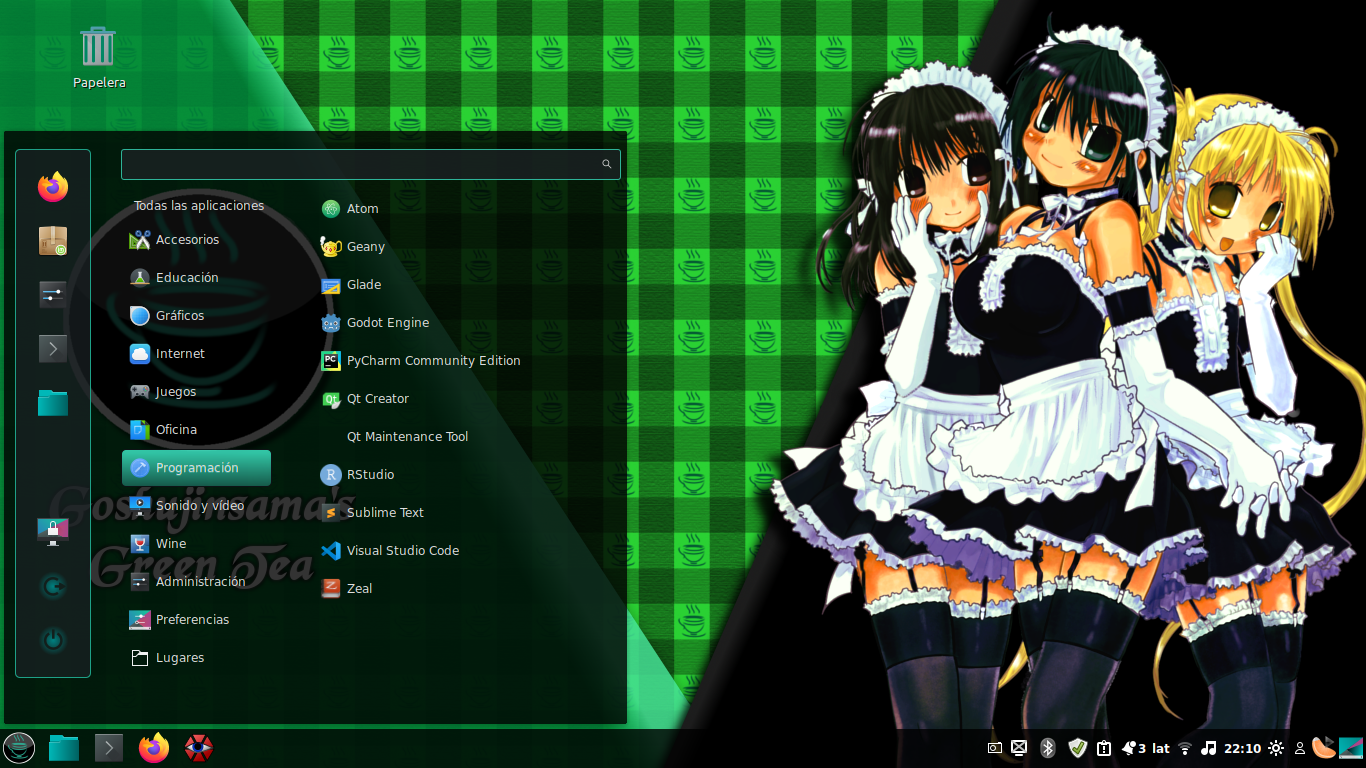
Task: Select the Internet category
Action: [180, 354]
